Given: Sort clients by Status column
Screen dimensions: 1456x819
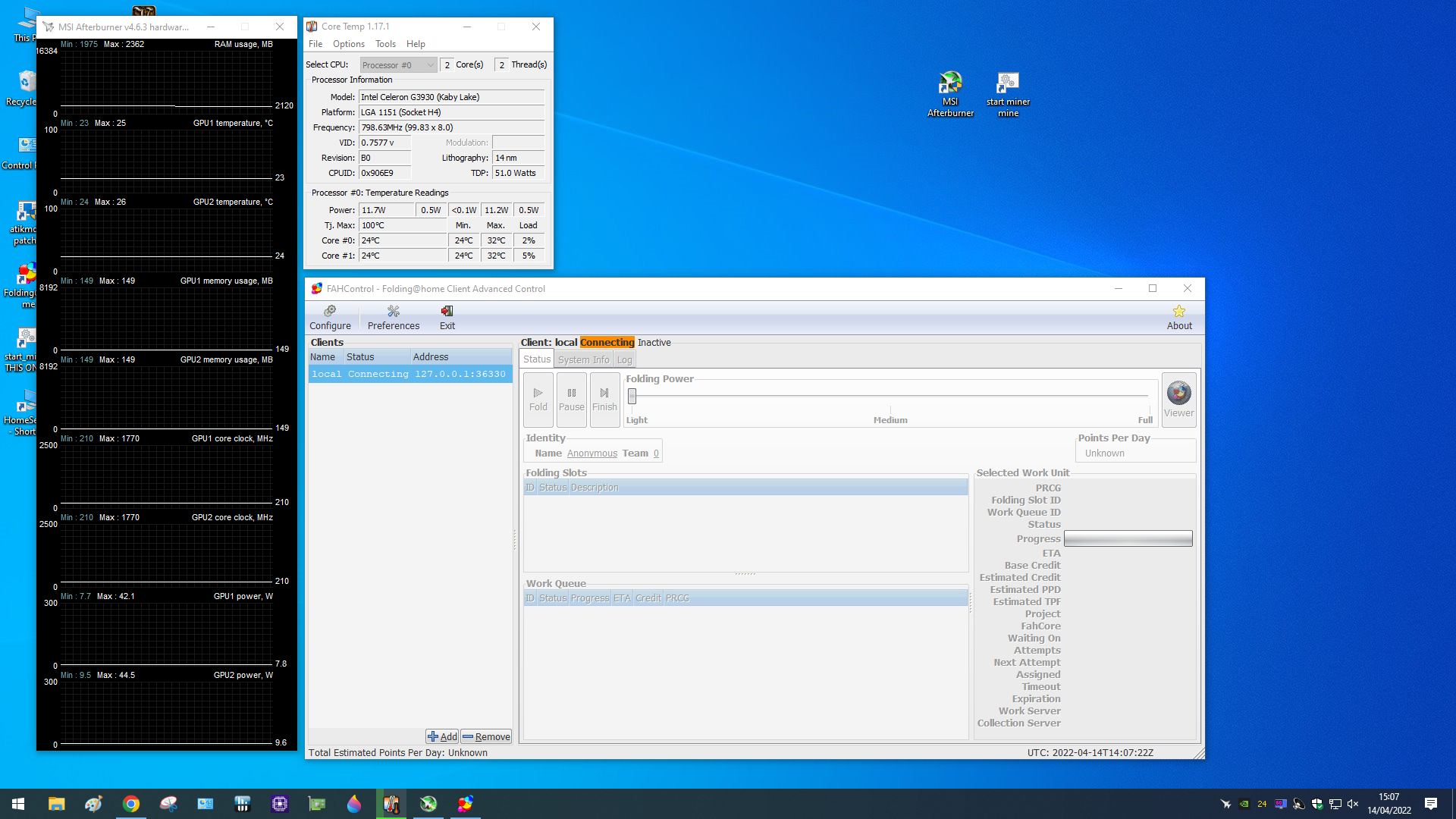Looking at the screenshot, I should pyautogui.click(x=377, y=356).
